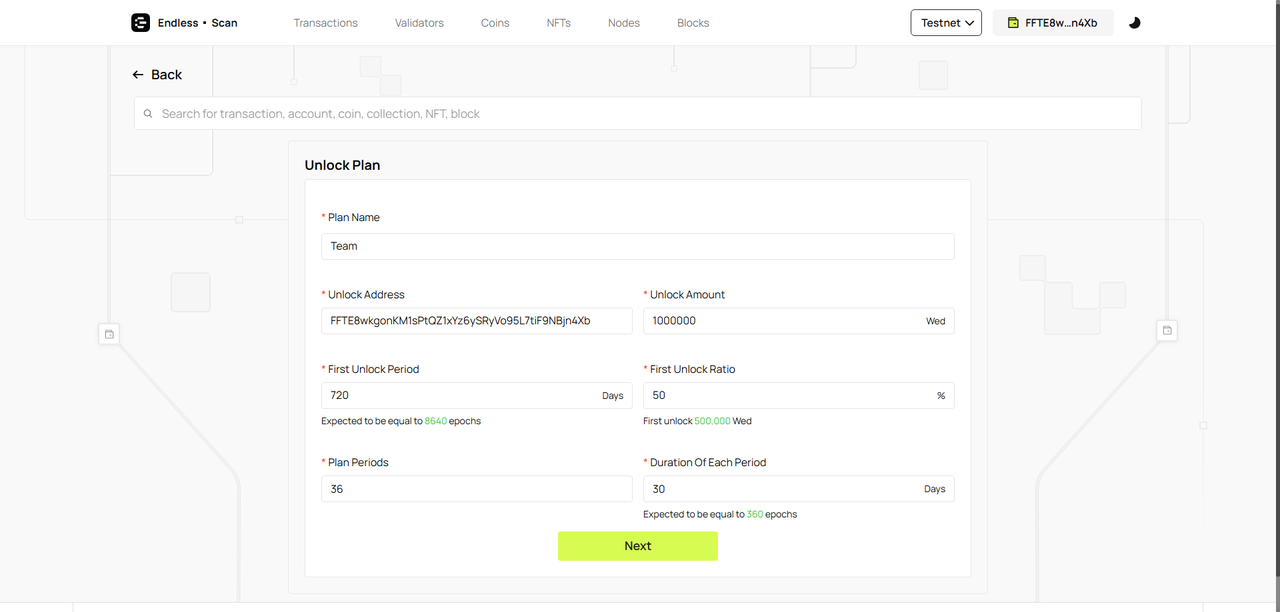Focus the Plan Name field containing Team

[637, 246]
